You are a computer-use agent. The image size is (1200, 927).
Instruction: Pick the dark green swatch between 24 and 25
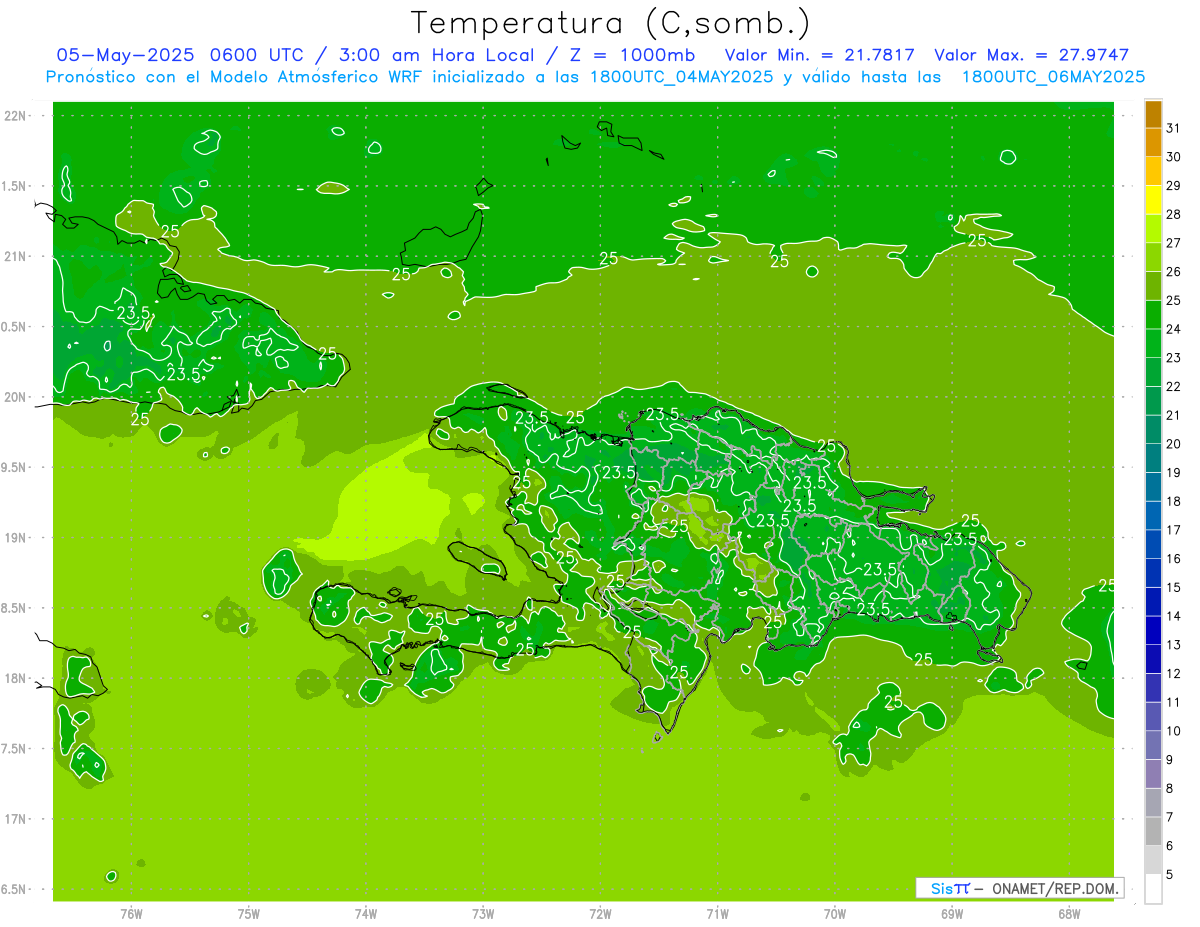point(1154,314)
